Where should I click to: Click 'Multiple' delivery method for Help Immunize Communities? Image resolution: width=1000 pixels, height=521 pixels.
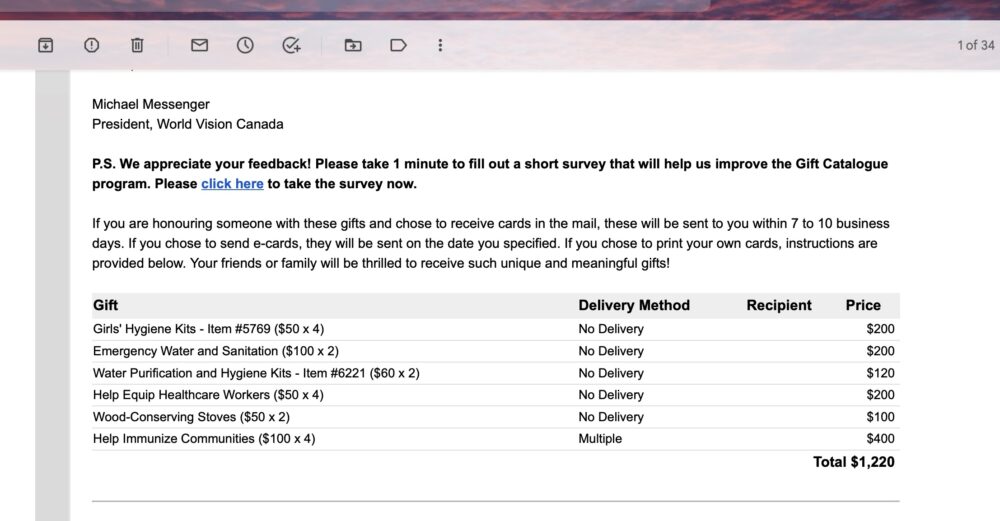pos(600,439)
